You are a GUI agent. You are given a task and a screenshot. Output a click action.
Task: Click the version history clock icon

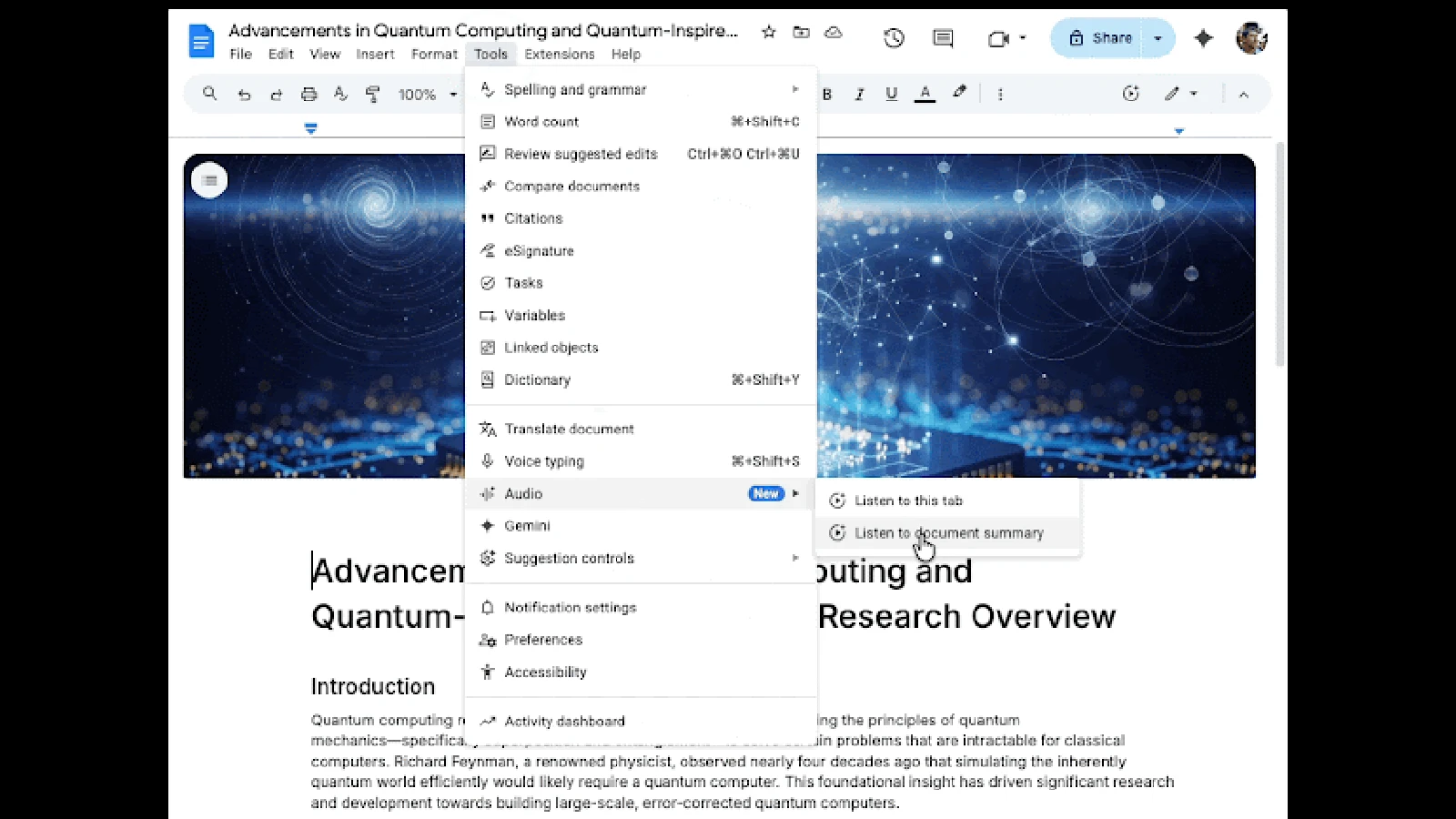pos(894,38)
